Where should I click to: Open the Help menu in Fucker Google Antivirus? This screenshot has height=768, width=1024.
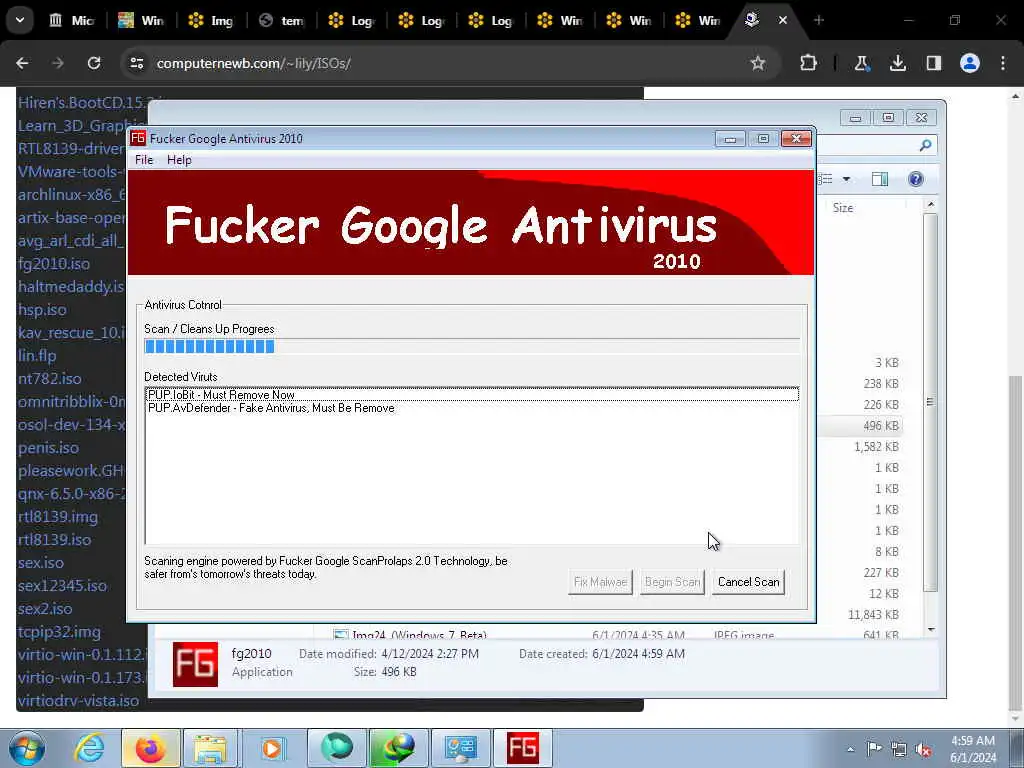[179, 160]
